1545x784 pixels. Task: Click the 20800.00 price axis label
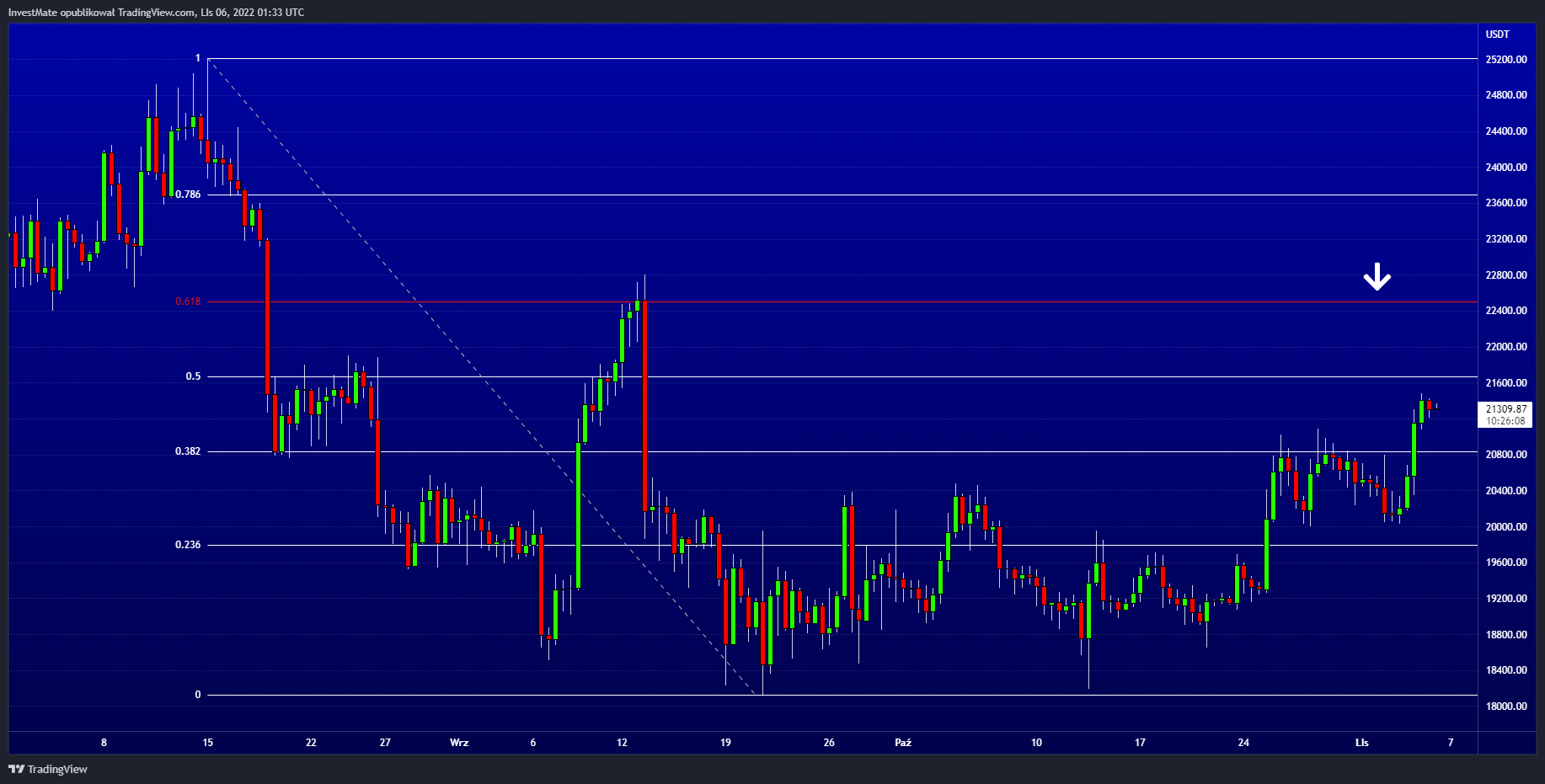1506,455
